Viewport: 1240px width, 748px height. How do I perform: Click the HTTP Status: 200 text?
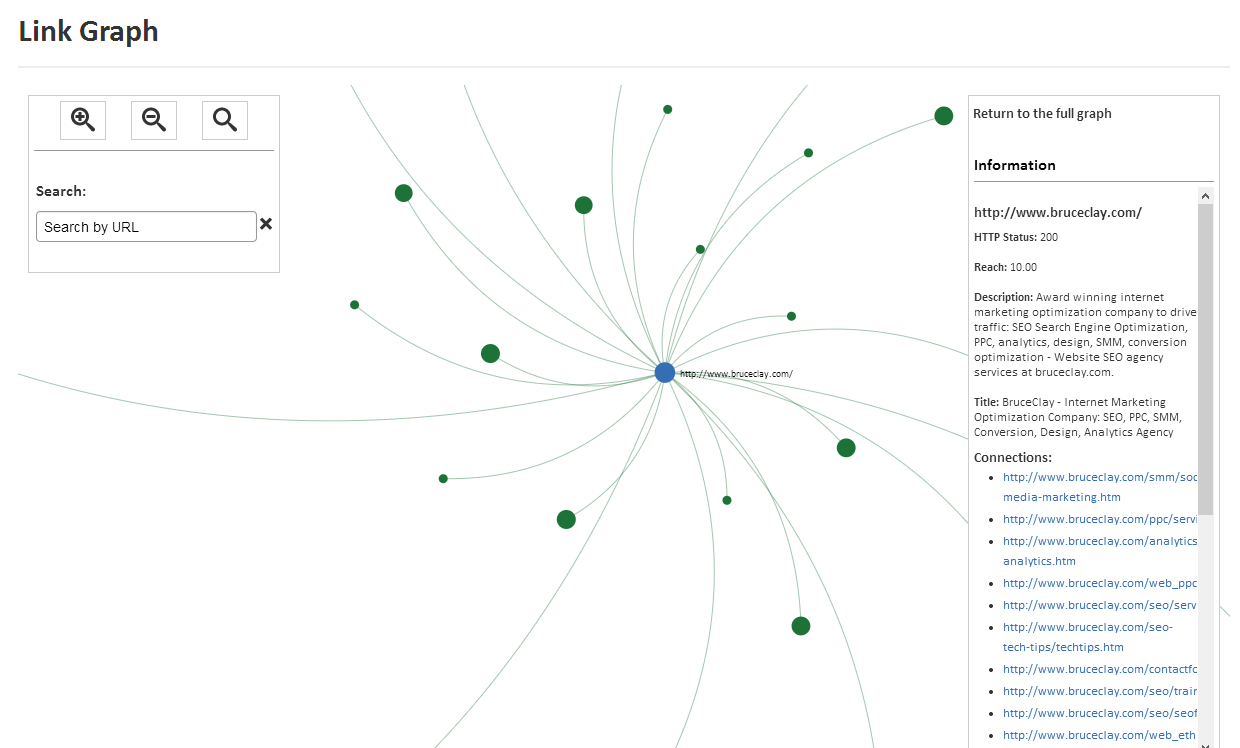[x=1016, y=237]
